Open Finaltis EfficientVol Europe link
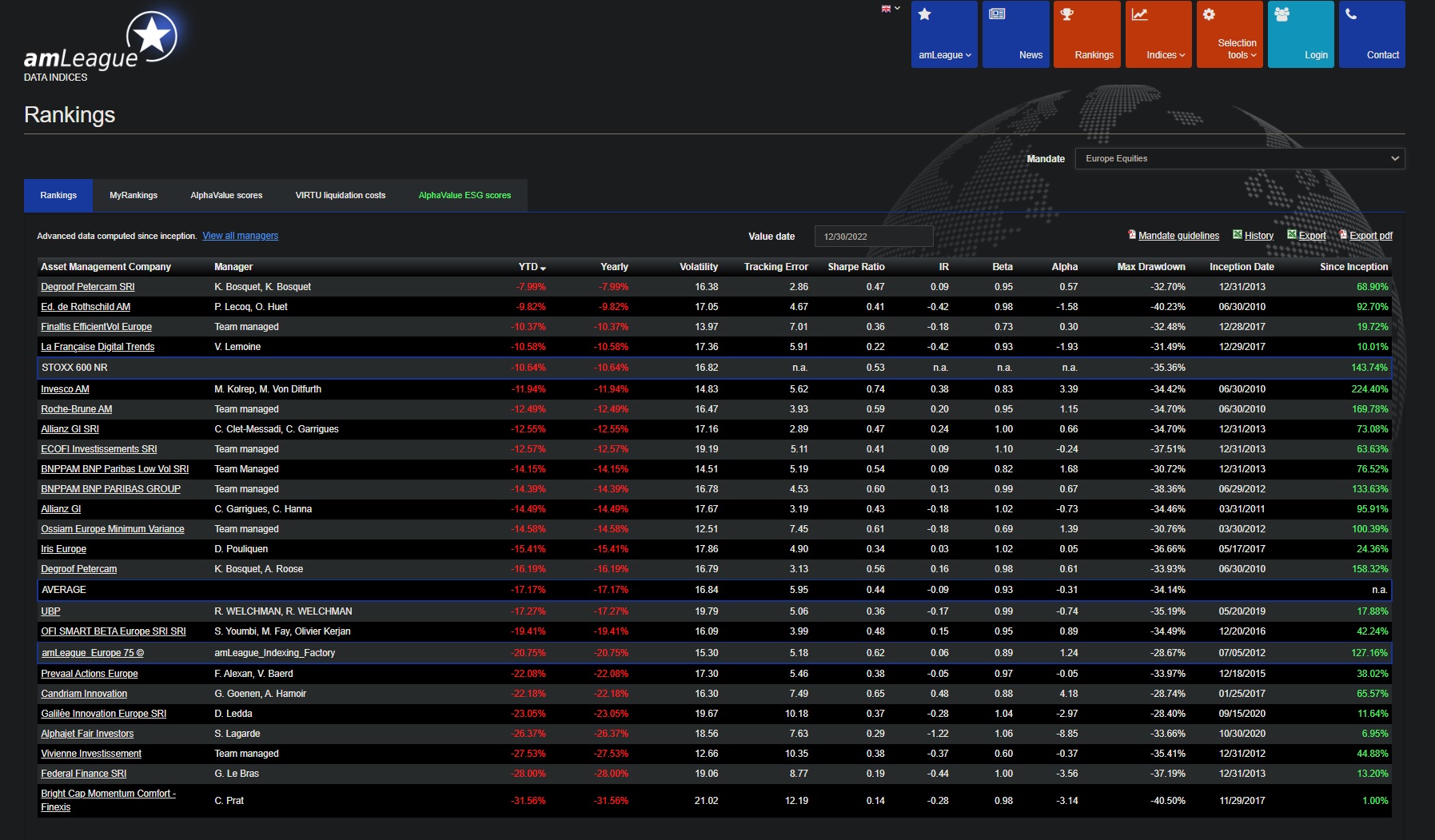 96,327
